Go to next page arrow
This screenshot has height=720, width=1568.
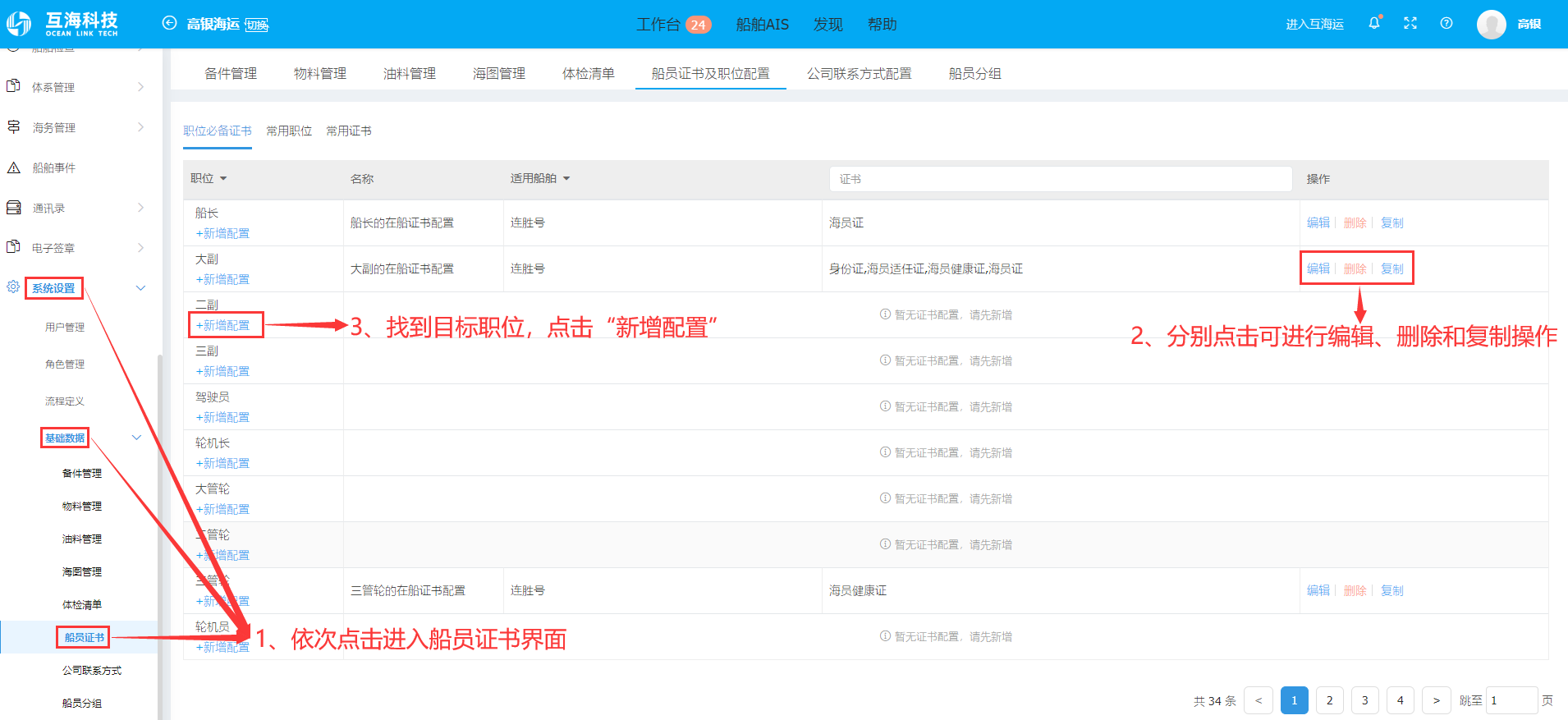[1436, 700]
